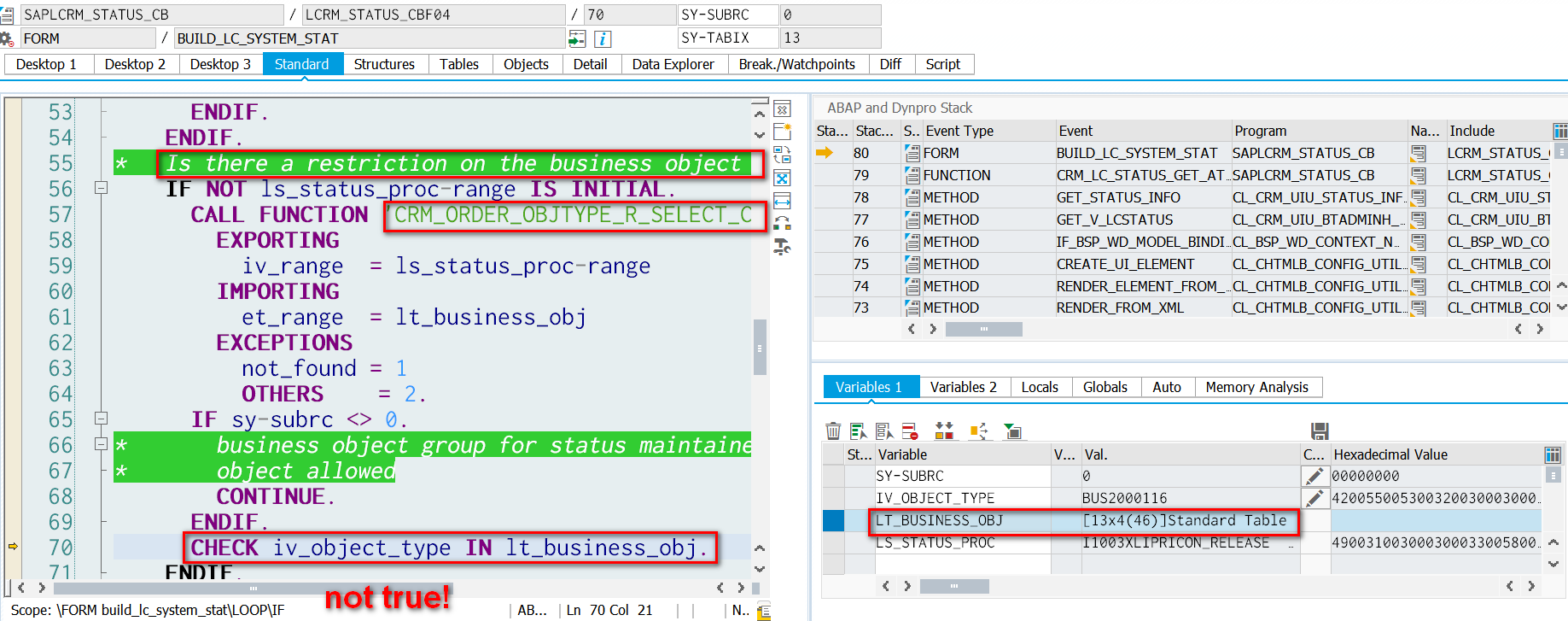Click CRM_LC_STATUS_GET_AT event in stack

point(1142,175)
